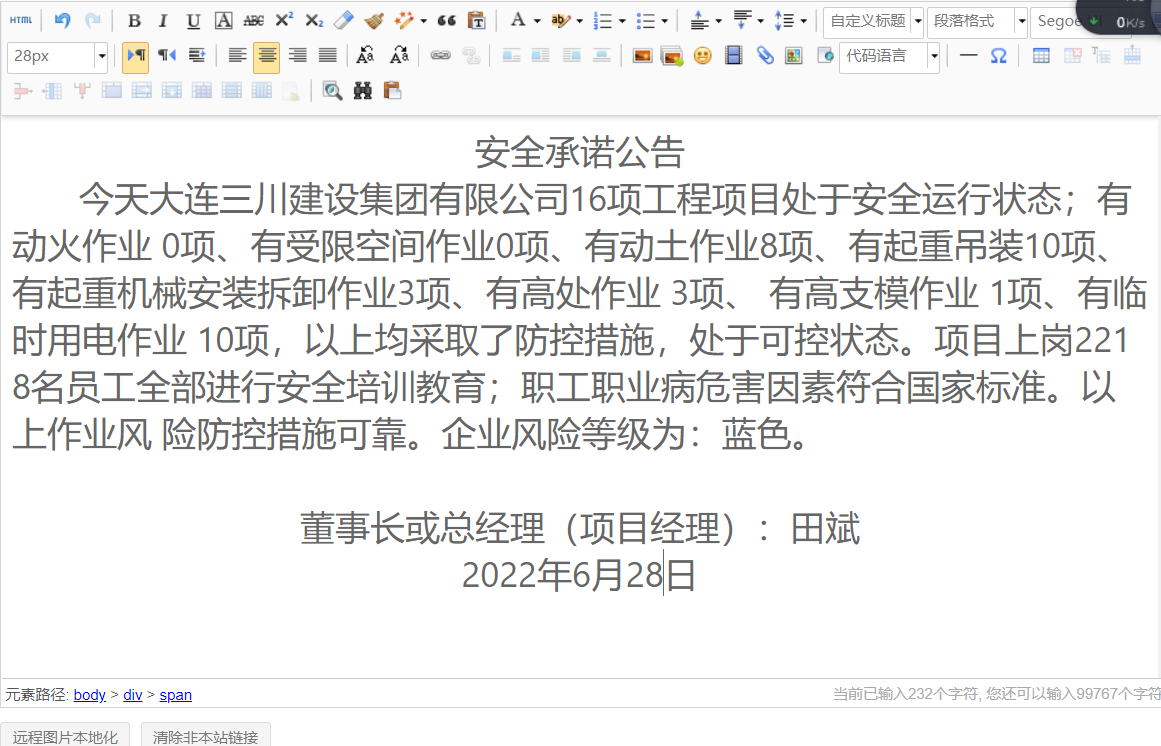The width and height of the screenshot is (1161, 746).
Task: Expand the ordered list style arrow
Action: tap(621, 21)
